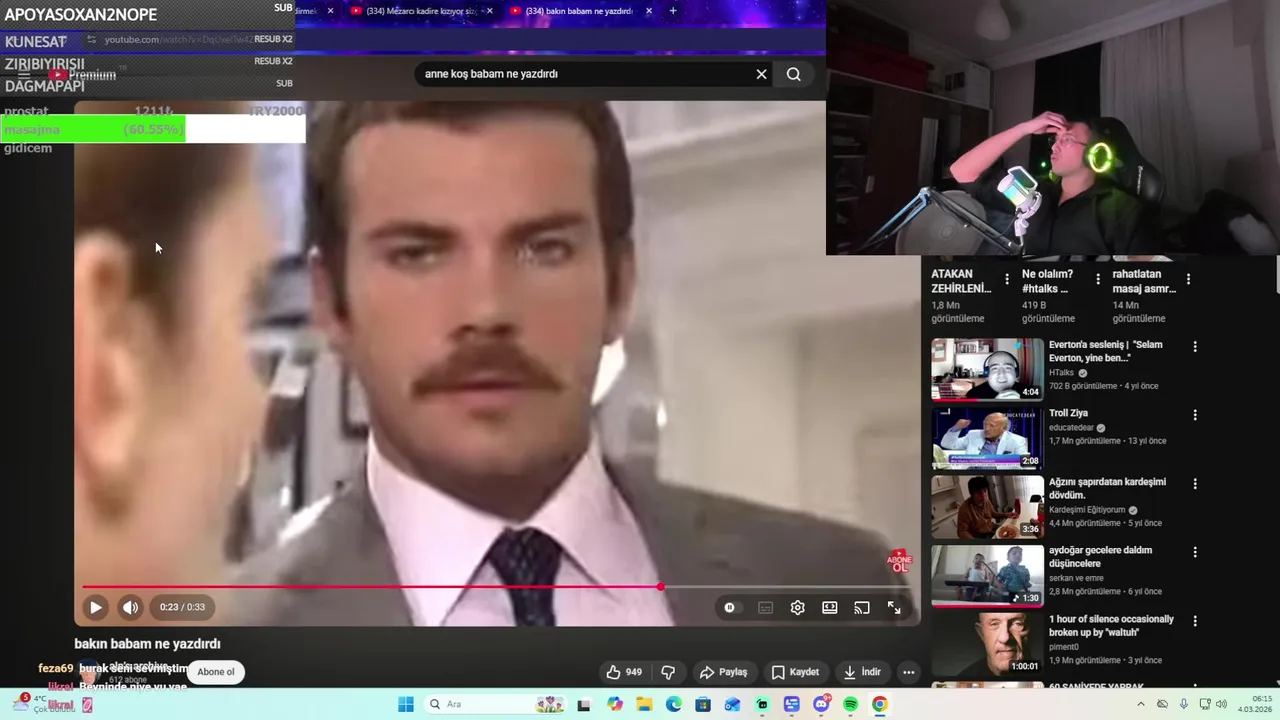This screenshot has width=1280, height=720.
Task: Mute the video with the speaker icon
Action: (x=130, y=607)
